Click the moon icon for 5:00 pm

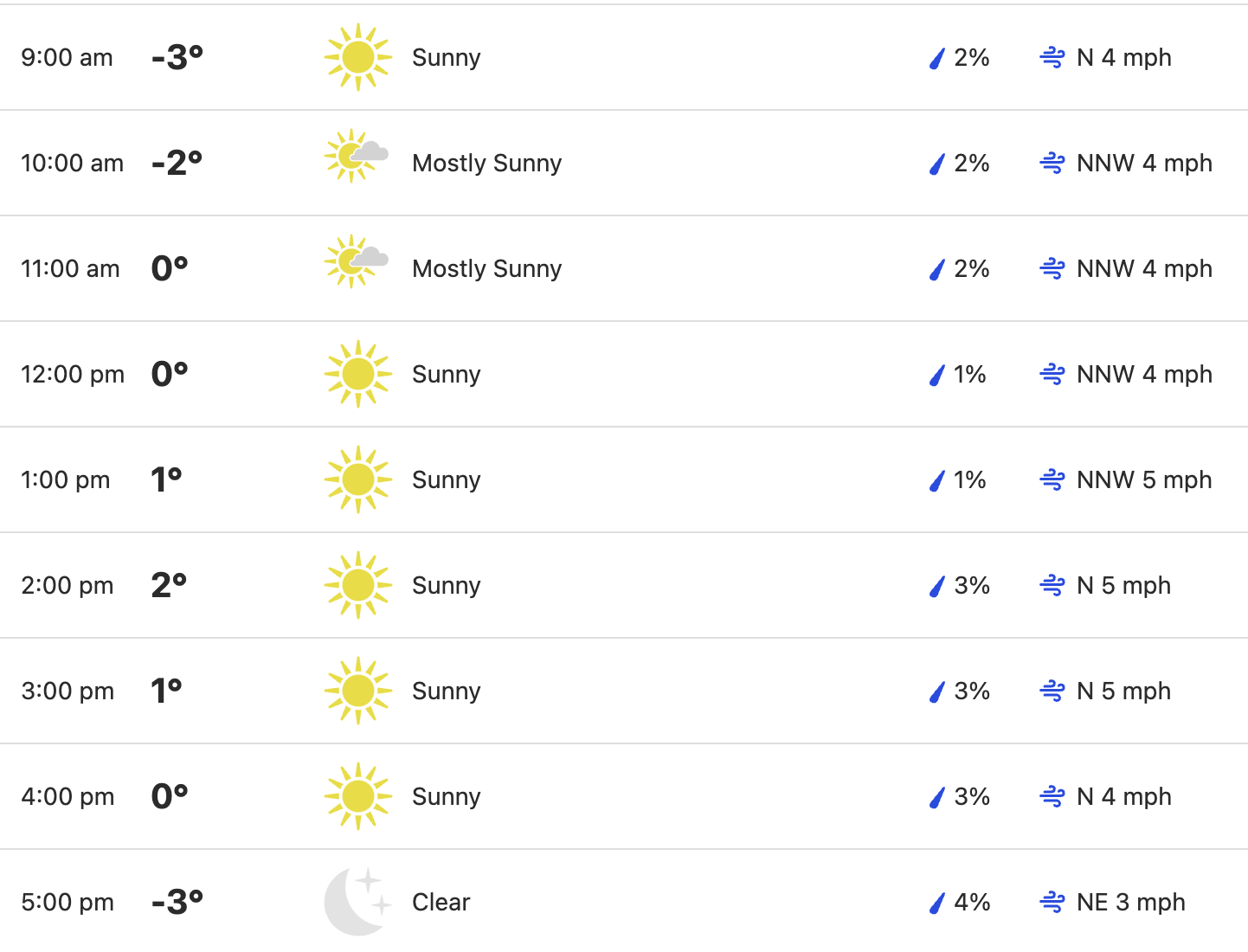tap(357, 902)
